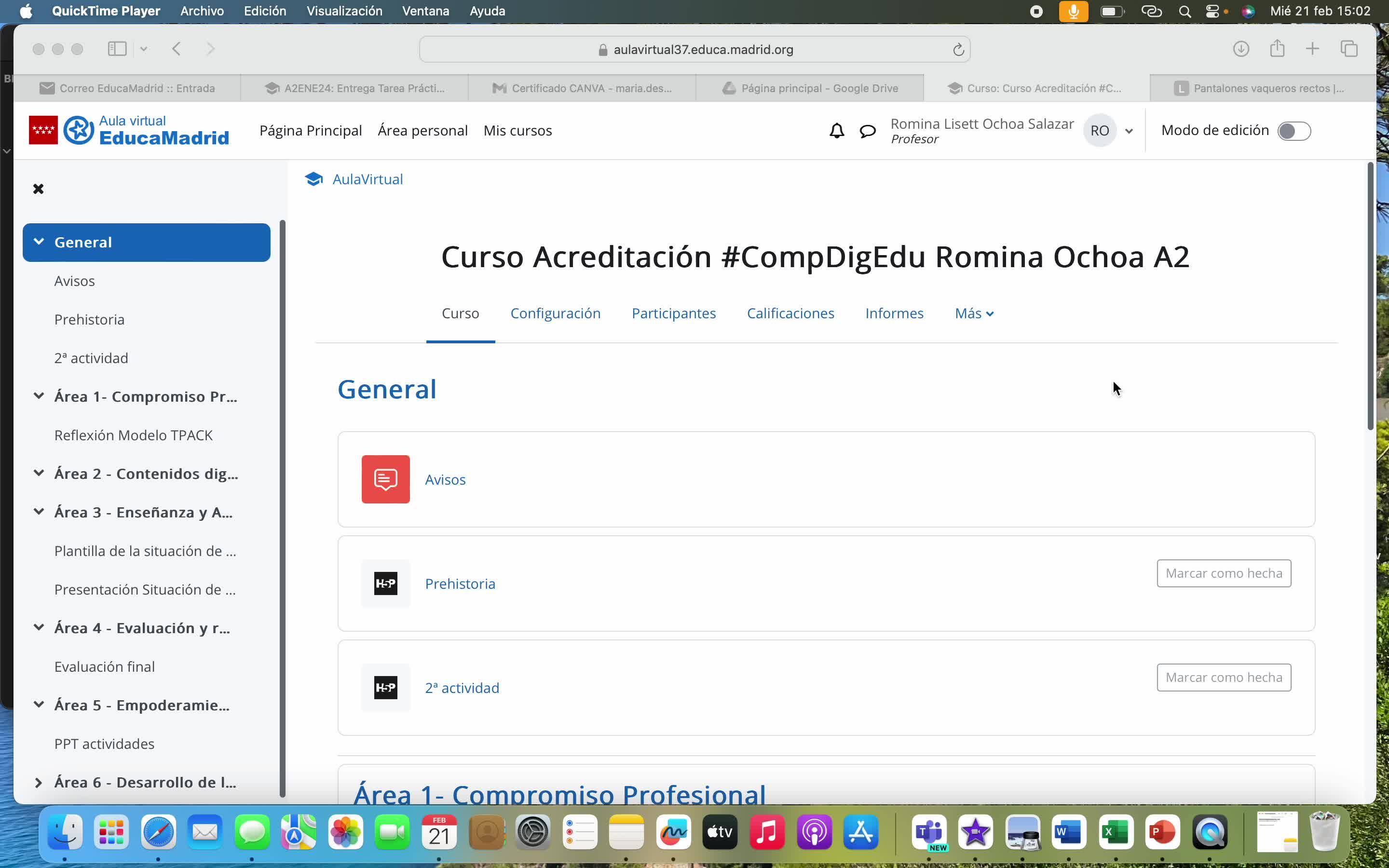Open the Más dropdown menu
Viewport: 1389px width, 868px height.
tap(973, 313)
